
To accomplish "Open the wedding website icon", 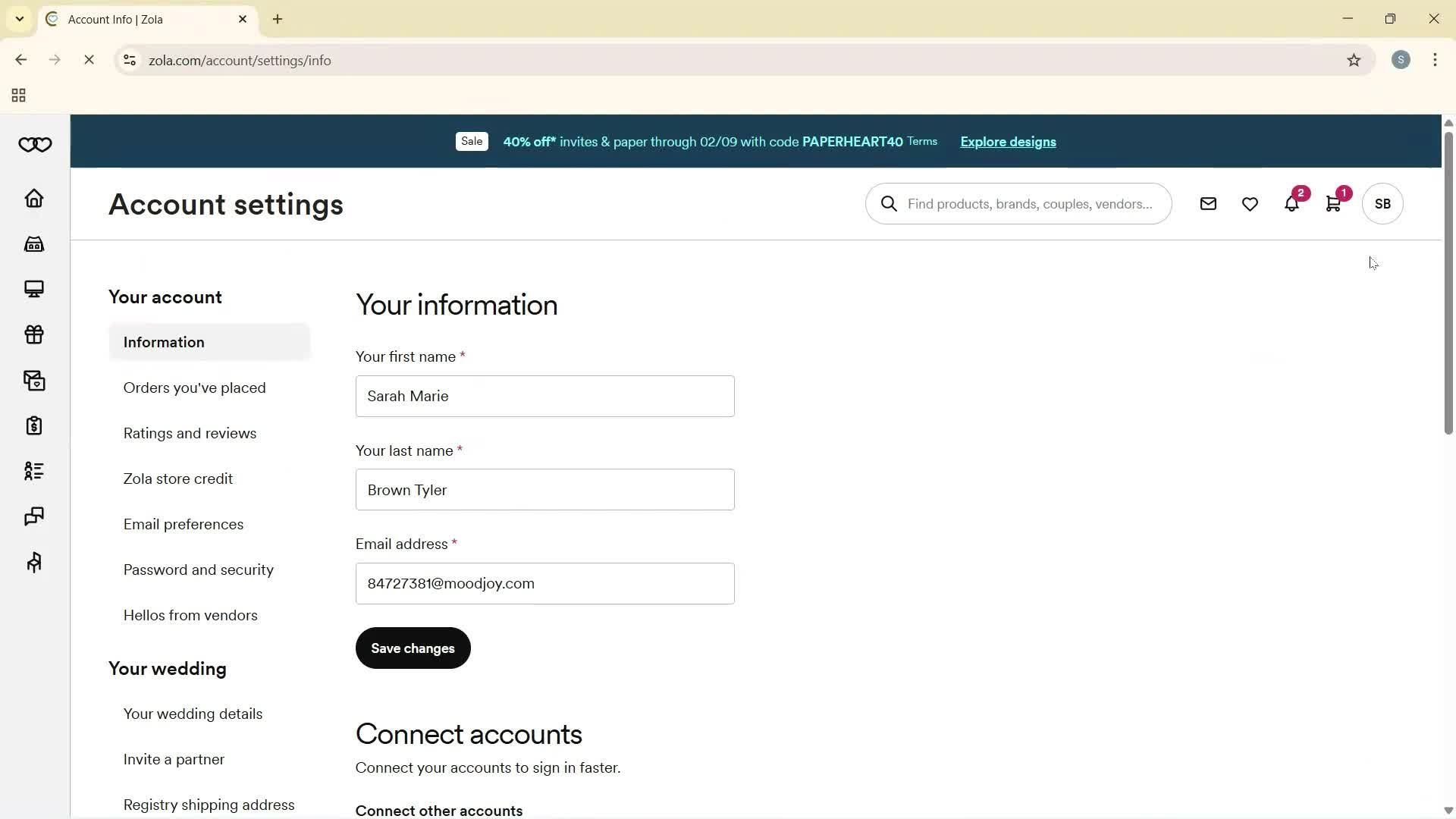I will 34,289.
